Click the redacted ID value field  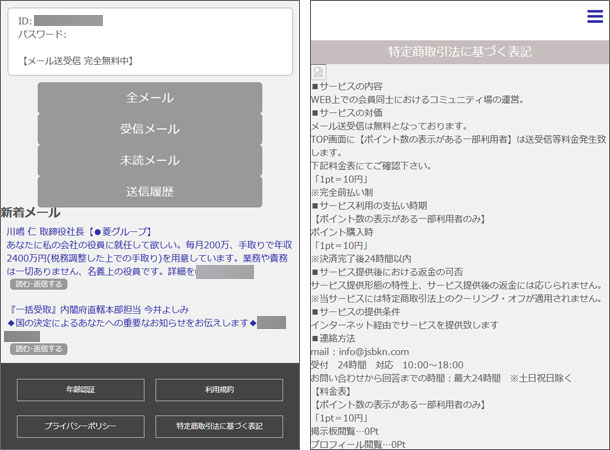pyautogui.click(x=69, y=20)
